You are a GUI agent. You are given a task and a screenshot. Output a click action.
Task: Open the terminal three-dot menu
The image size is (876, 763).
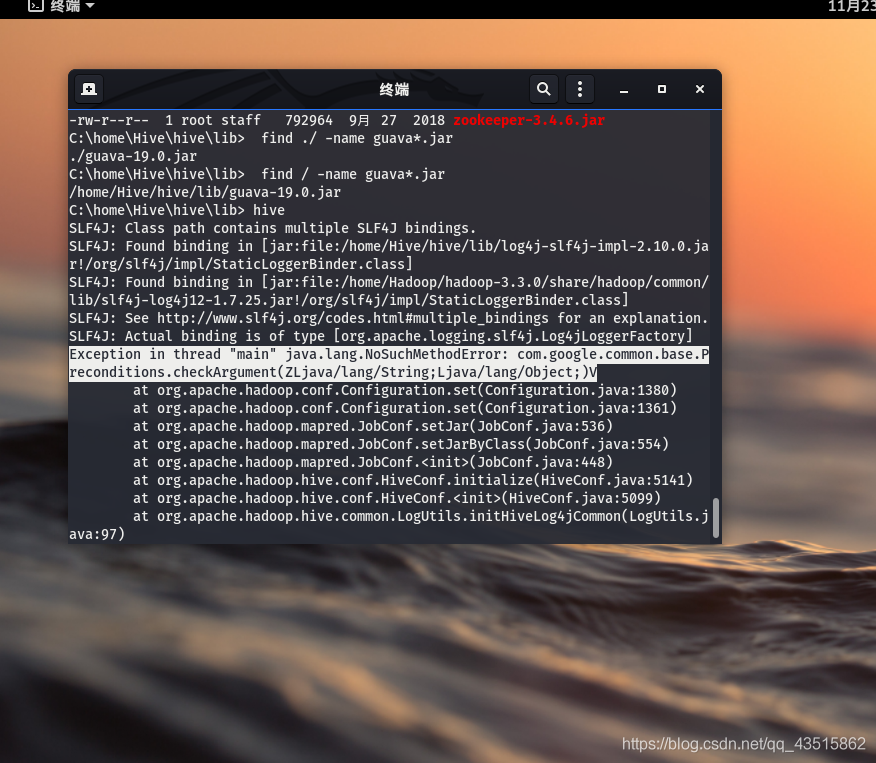coord(580,89)
